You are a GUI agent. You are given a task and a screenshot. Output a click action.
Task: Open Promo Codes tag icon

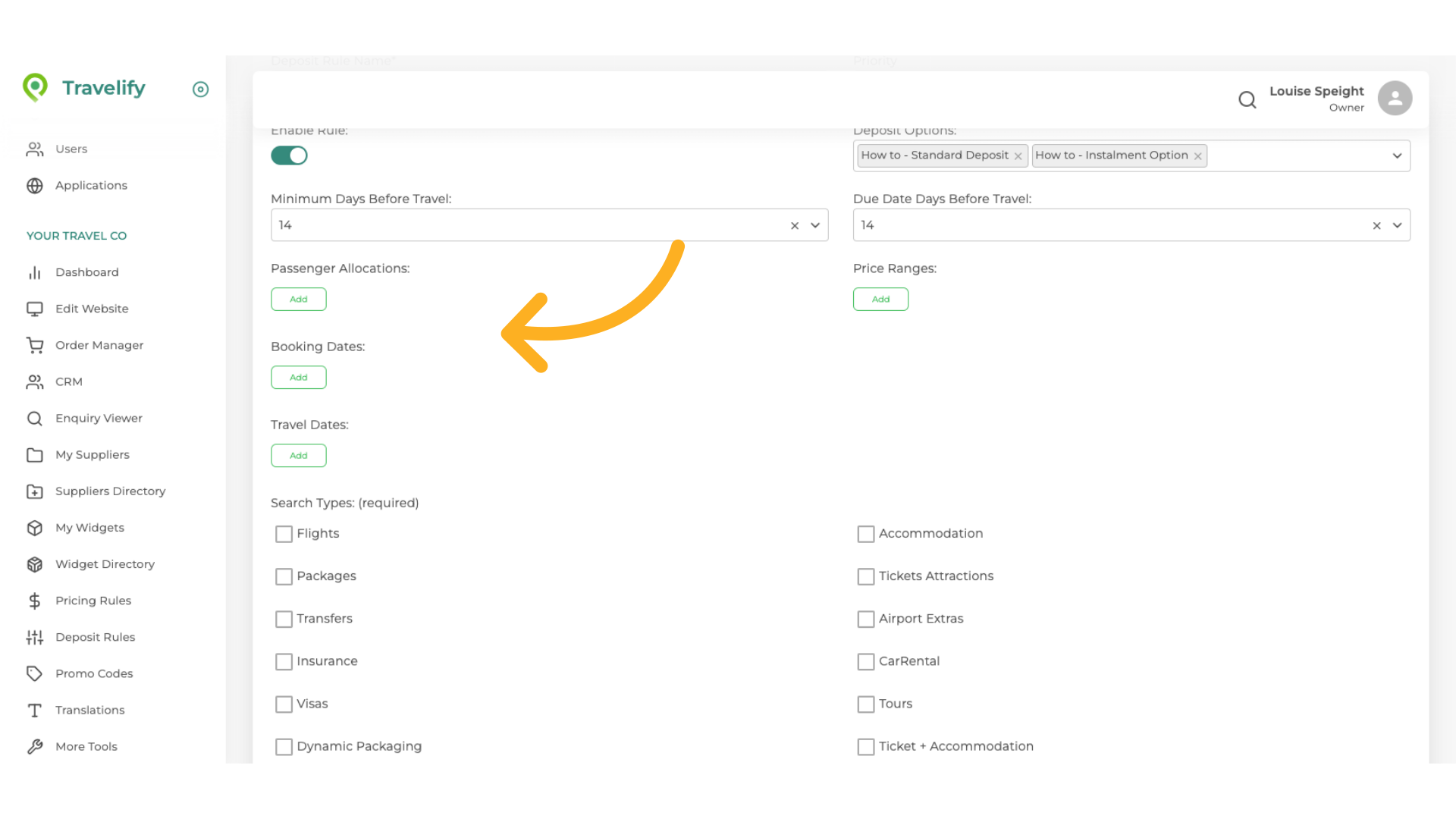35,673
